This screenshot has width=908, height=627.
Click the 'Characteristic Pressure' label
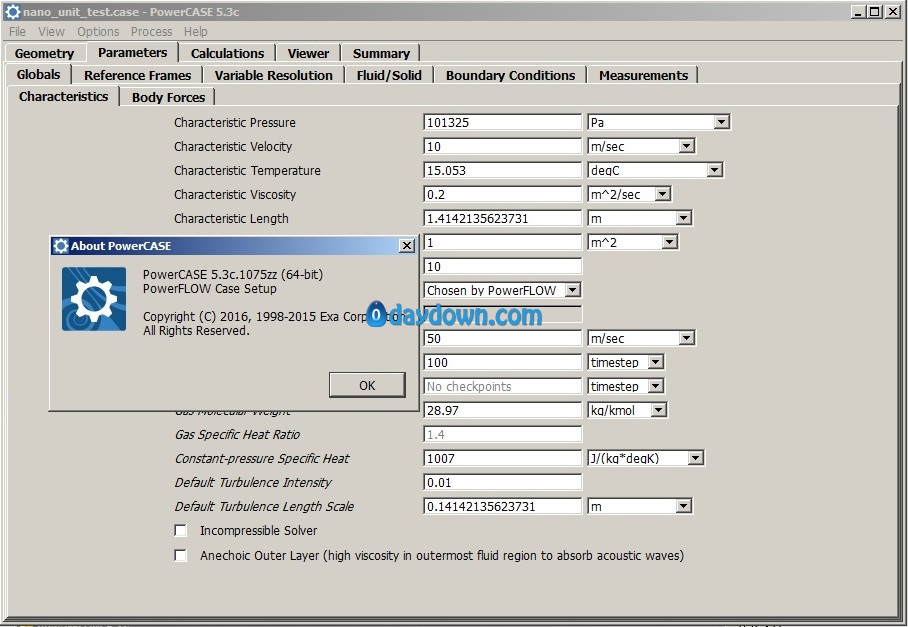[x=235, y=123]
